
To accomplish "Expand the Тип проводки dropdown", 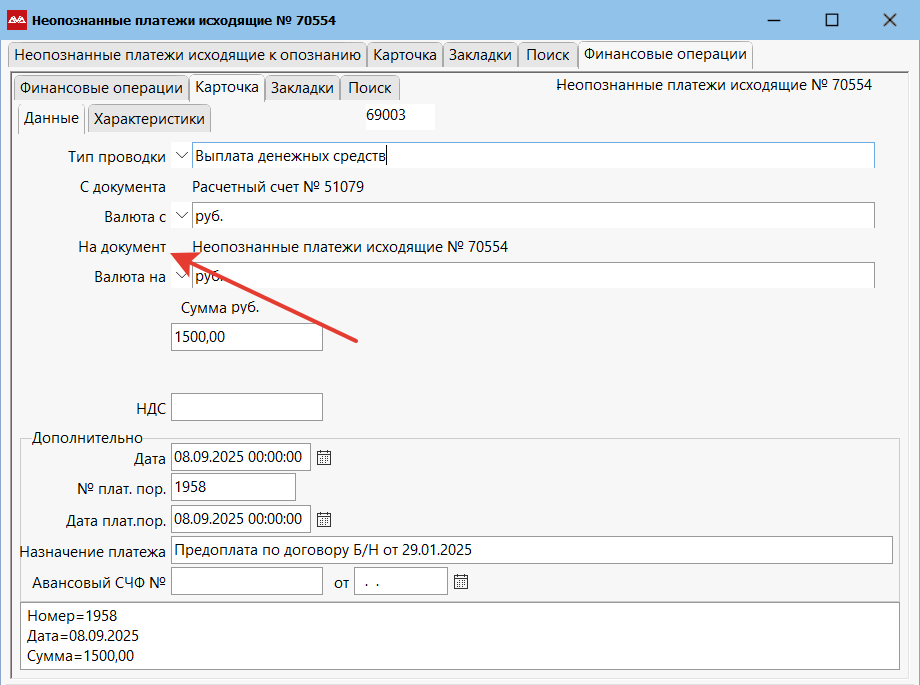I will pos(181,156).
